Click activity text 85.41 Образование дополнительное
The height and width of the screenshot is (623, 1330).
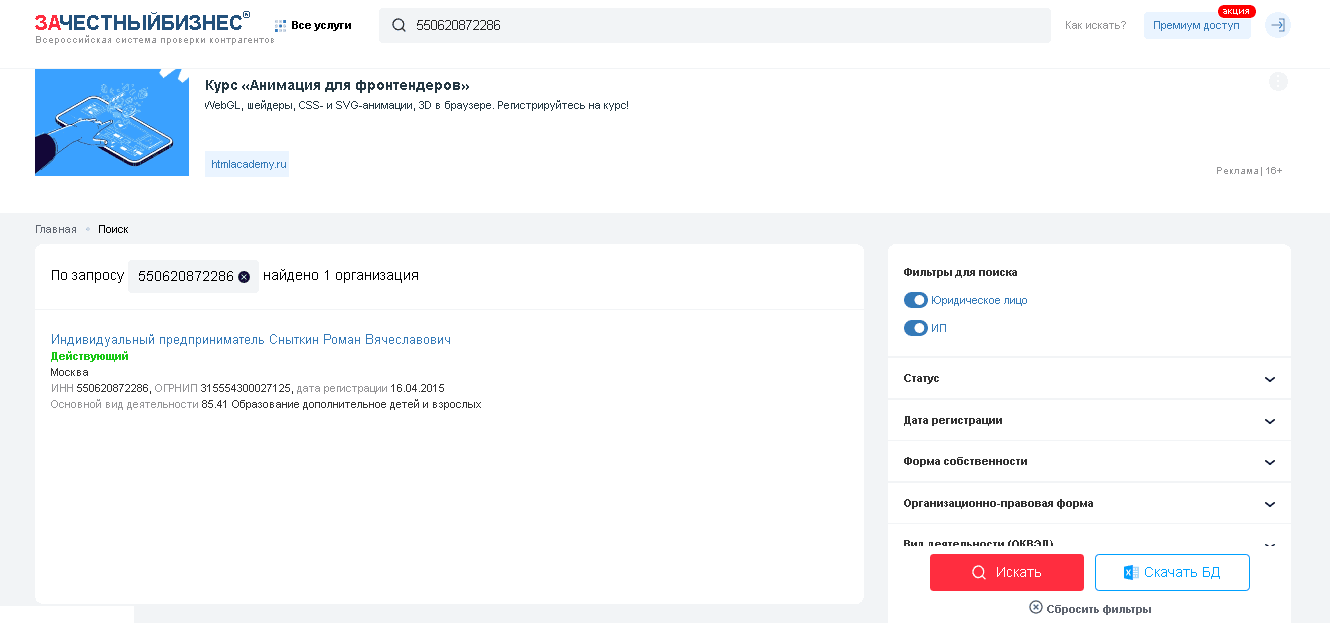tap(341, 404)
